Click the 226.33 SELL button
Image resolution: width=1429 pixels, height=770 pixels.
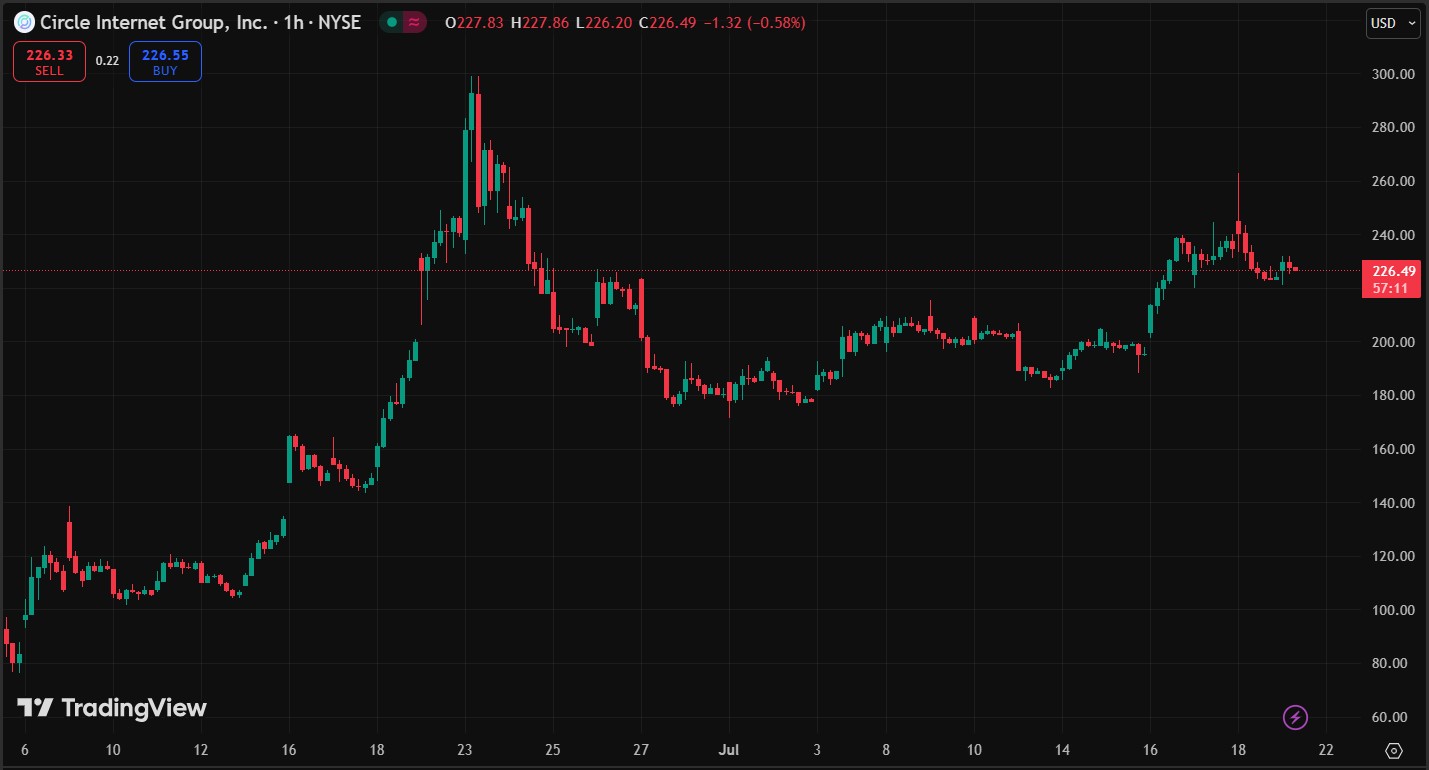click(x=49, y=62)
